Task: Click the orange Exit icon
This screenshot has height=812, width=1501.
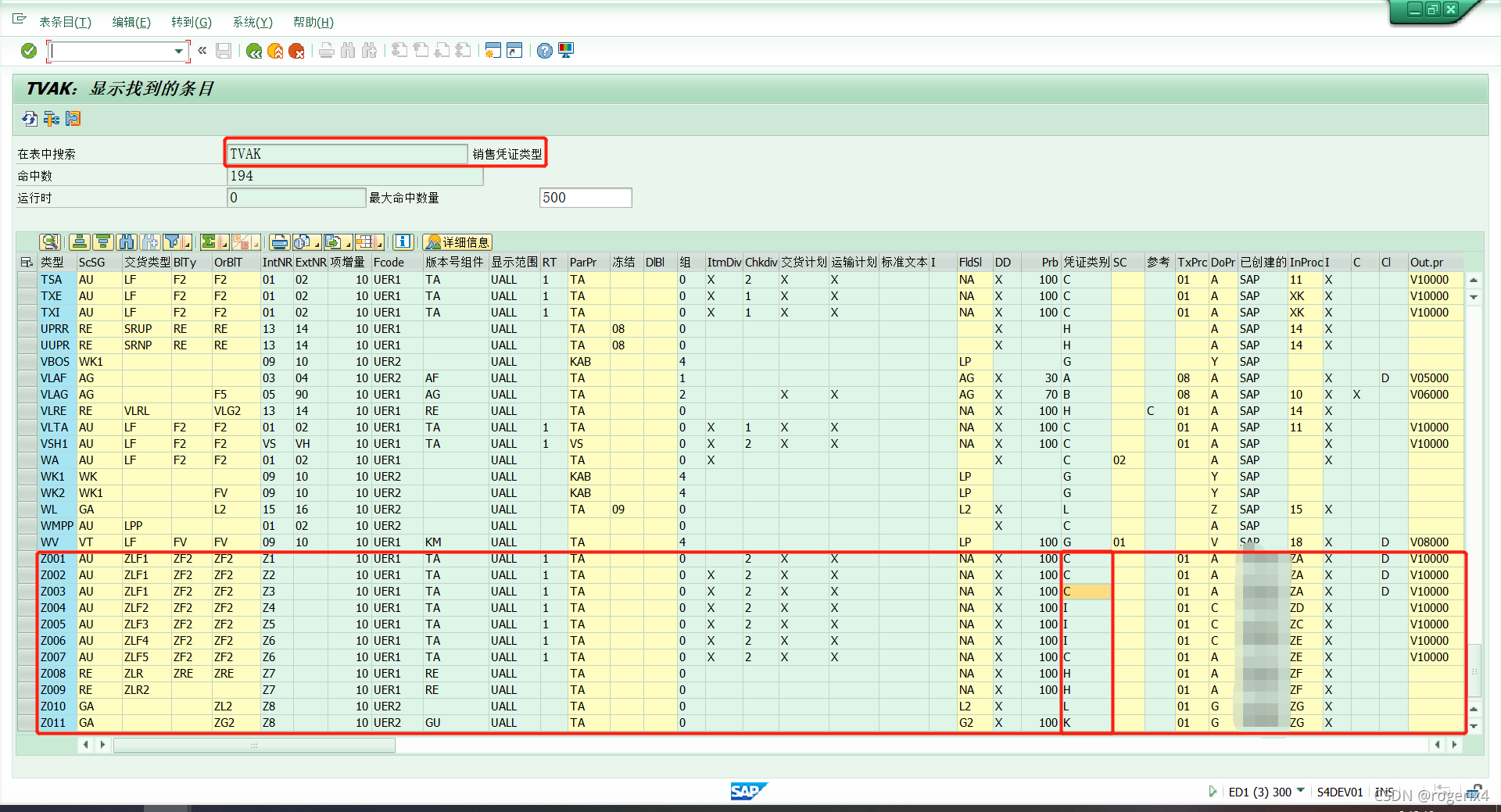Action: coord(275,51)
